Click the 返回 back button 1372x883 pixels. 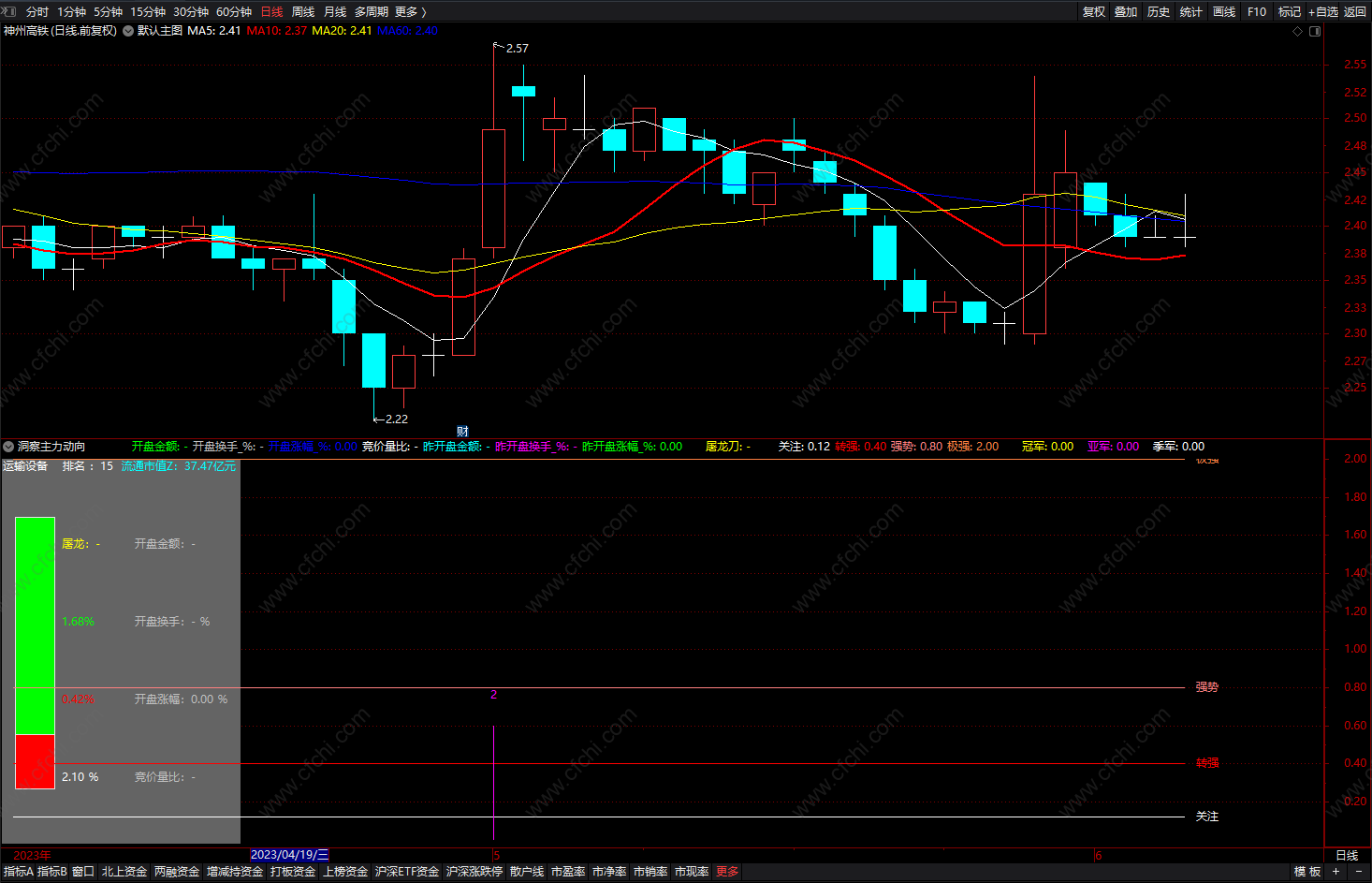pos(1355,11)
